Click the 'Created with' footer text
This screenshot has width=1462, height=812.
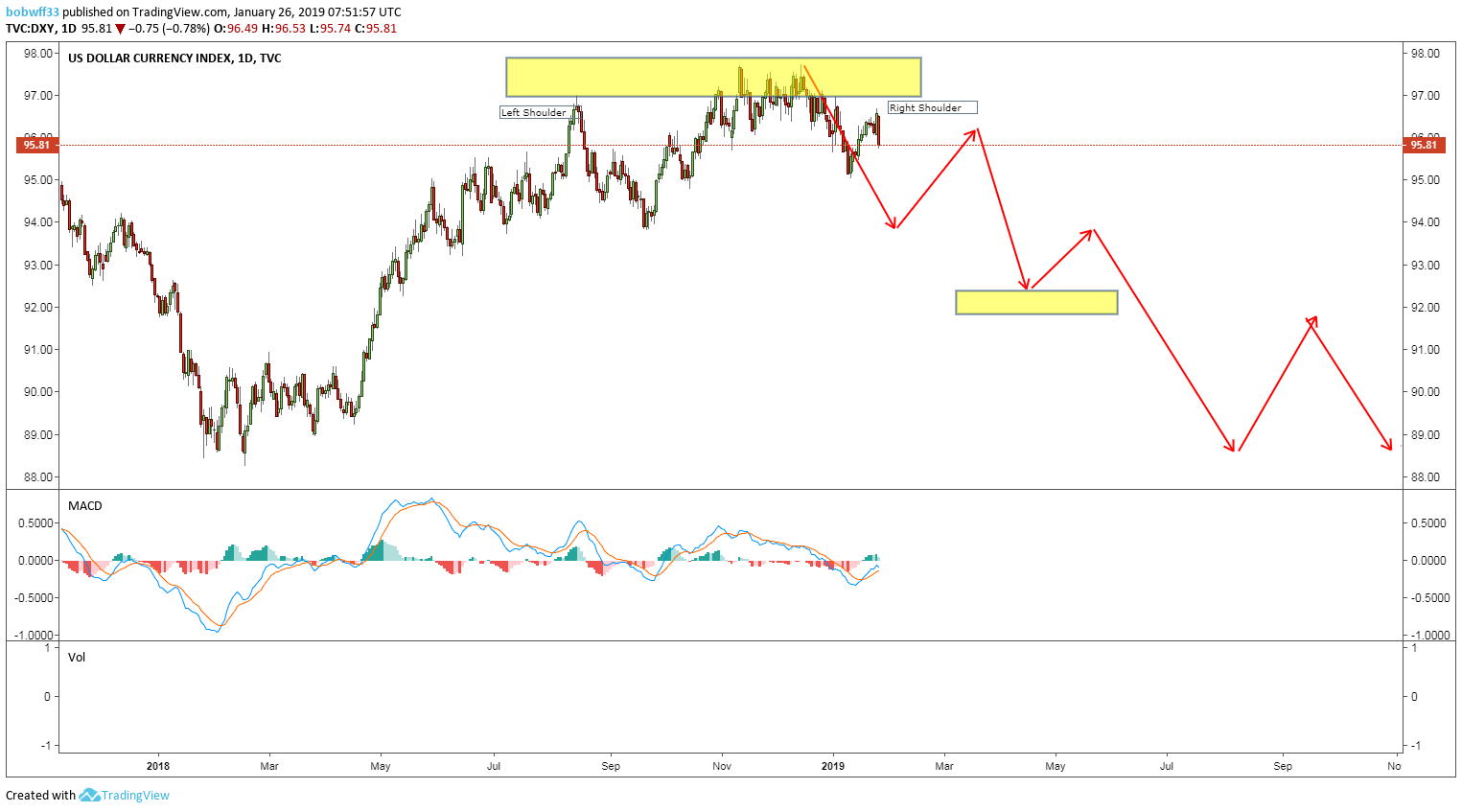click(x=40, y=795)
